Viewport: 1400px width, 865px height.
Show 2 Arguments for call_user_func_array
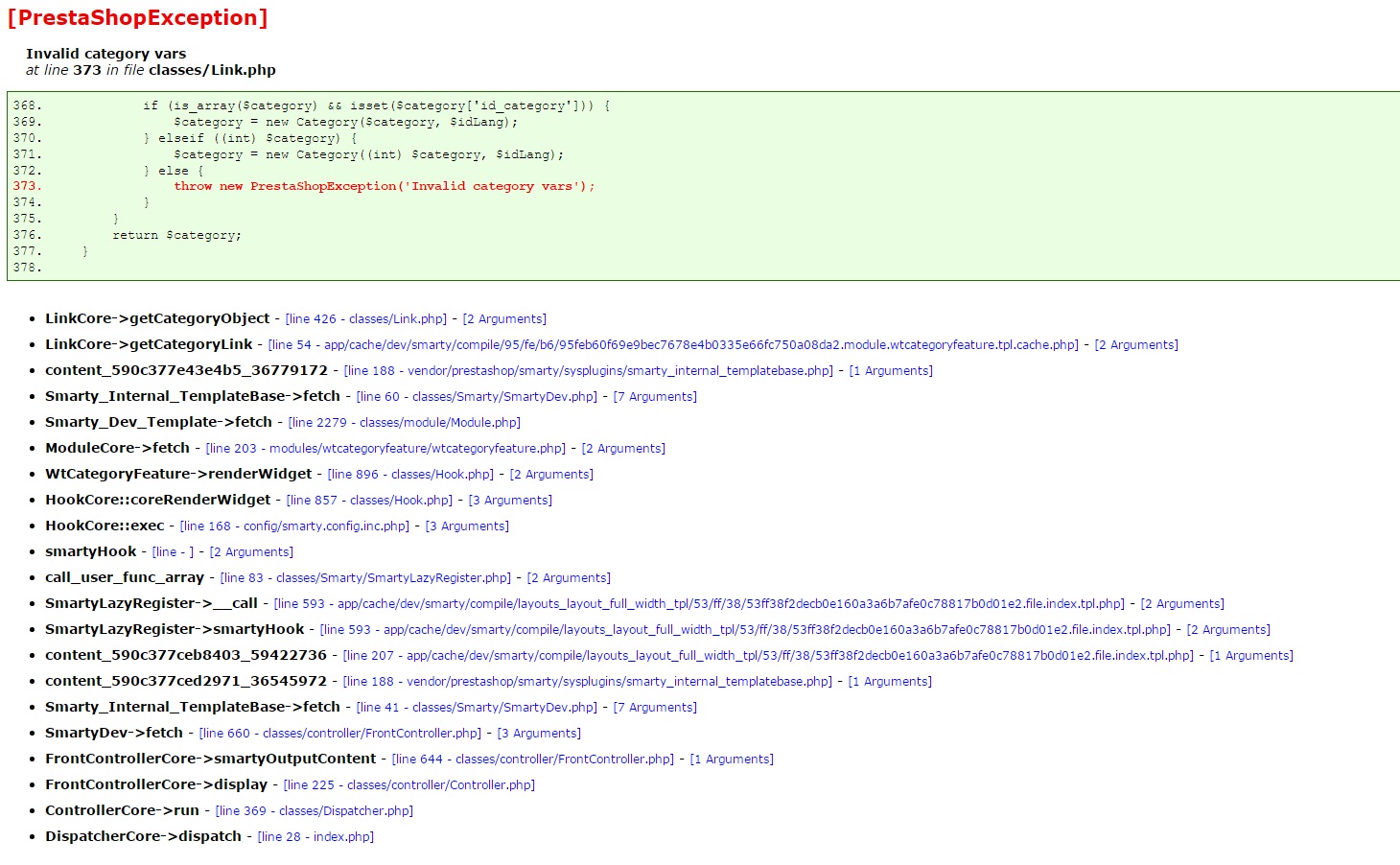569,578
